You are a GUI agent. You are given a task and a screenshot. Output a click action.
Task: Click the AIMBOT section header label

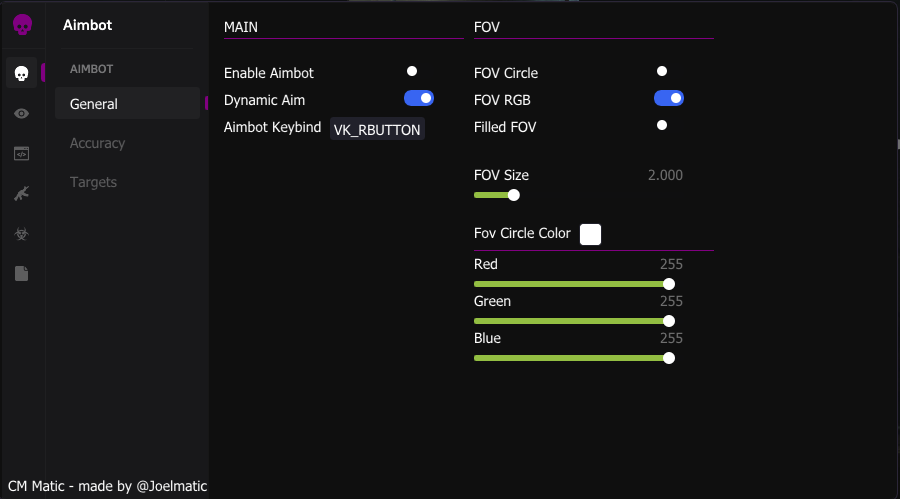pyautogui.click(x=91, y=69)
